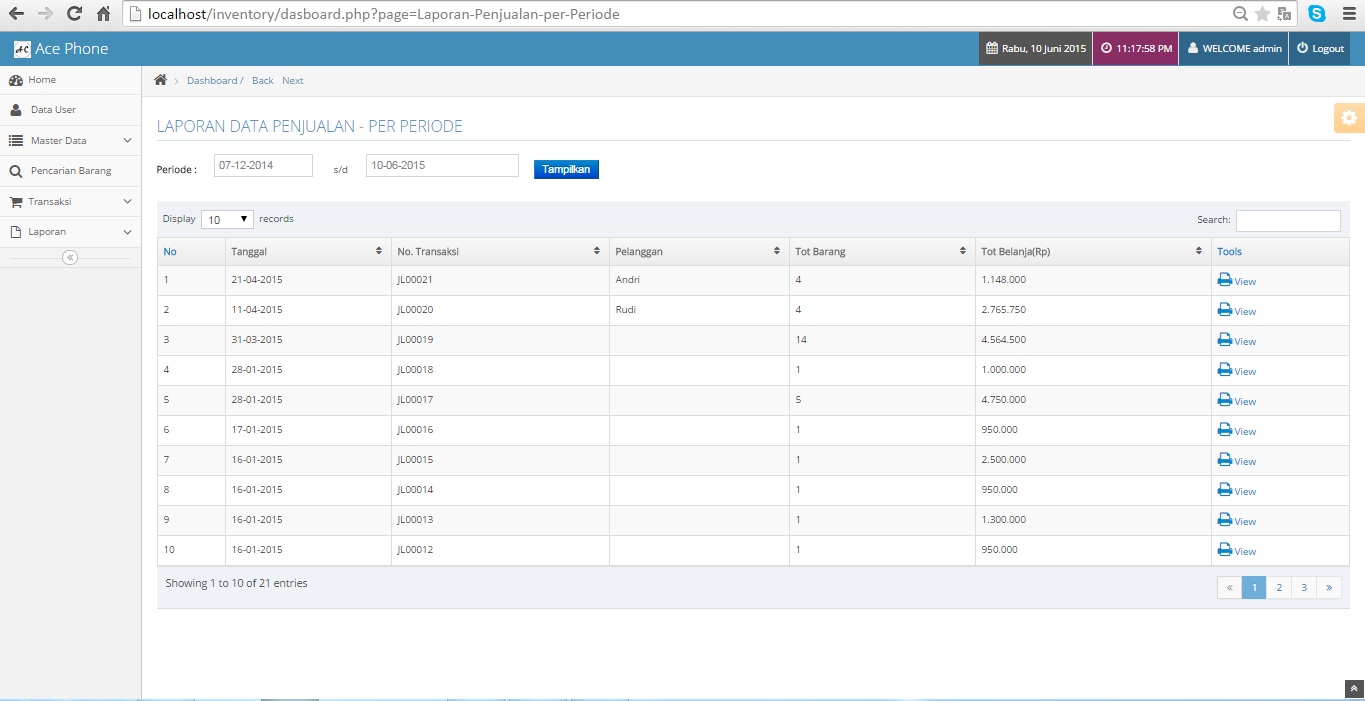Image resolution: width=1365 pixels, height=701 pixels.
Task: Click the Skype icon in browser toolbar
Action: coord(1316,14)
